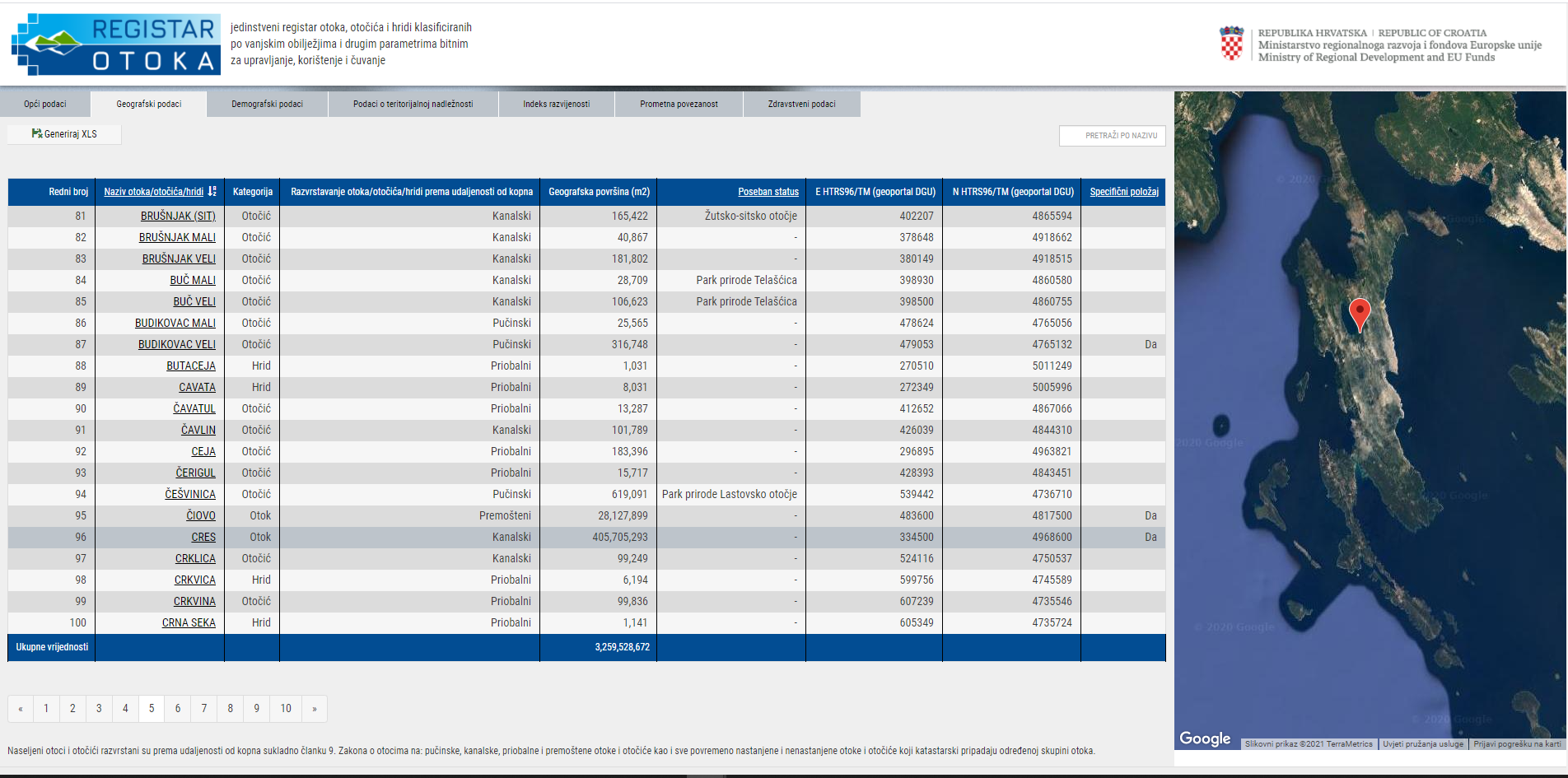Go to pagination page 3
The image size is (1568, 778).
coord(99,709)
